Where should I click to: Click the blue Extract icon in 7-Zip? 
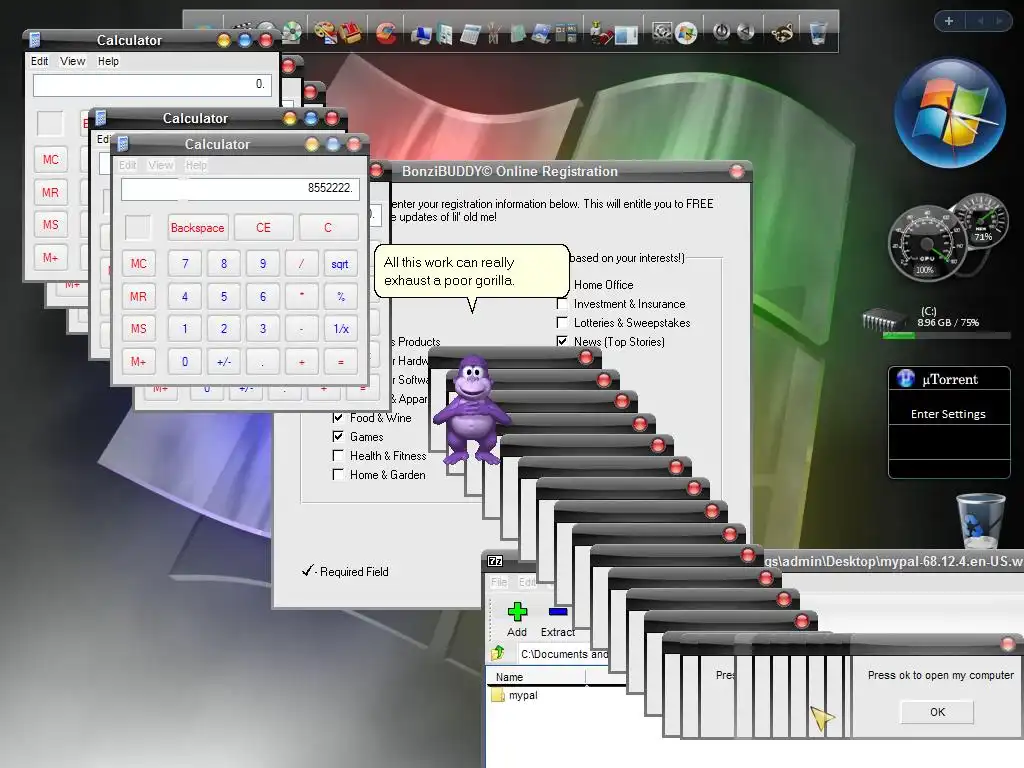pos(558,612)
